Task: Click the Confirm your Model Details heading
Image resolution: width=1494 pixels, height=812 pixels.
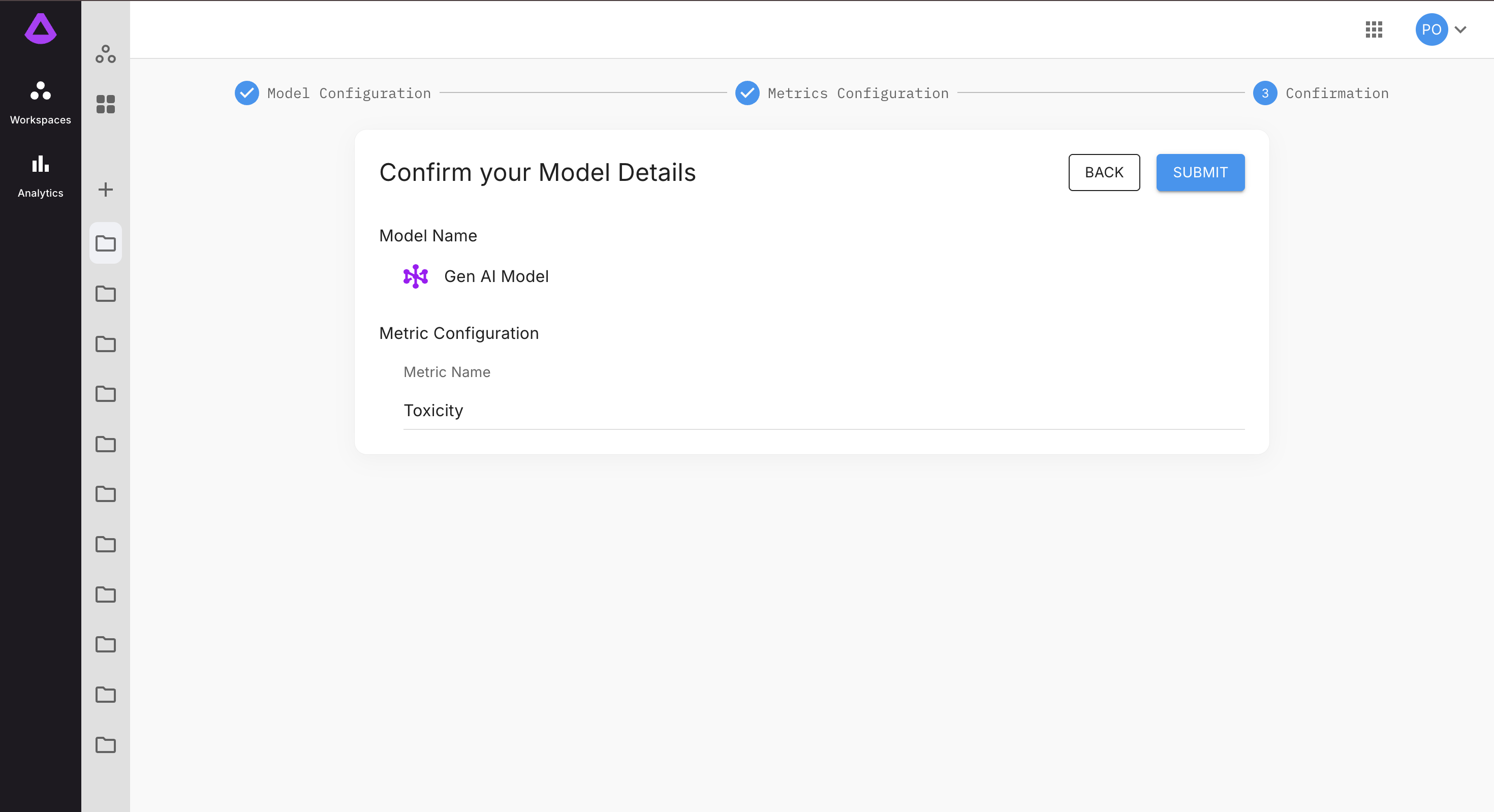Action: 538,172
